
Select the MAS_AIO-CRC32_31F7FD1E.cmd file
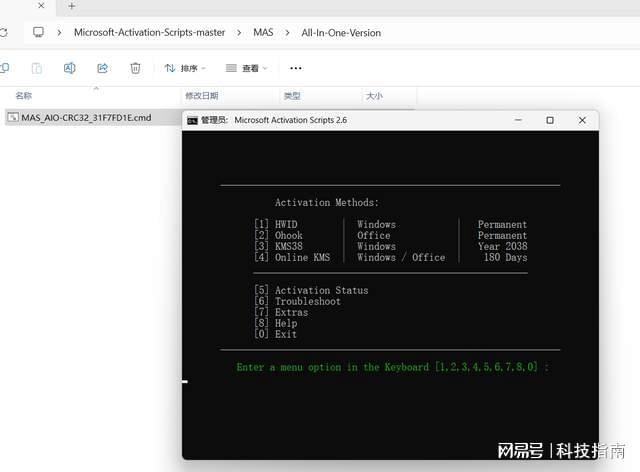click(x=87, y=118)
